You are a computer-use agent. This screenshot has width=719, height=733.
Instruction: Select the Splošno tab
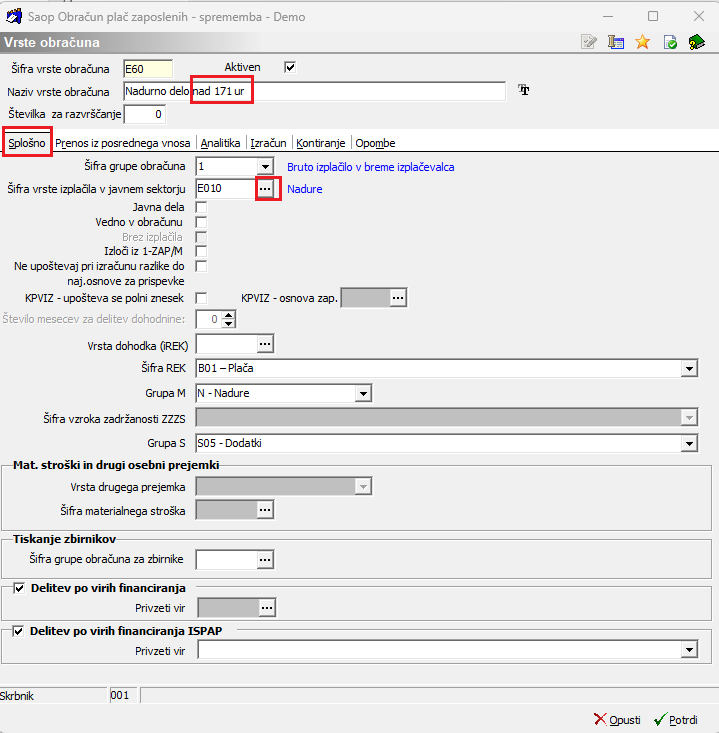click(27, 143)
